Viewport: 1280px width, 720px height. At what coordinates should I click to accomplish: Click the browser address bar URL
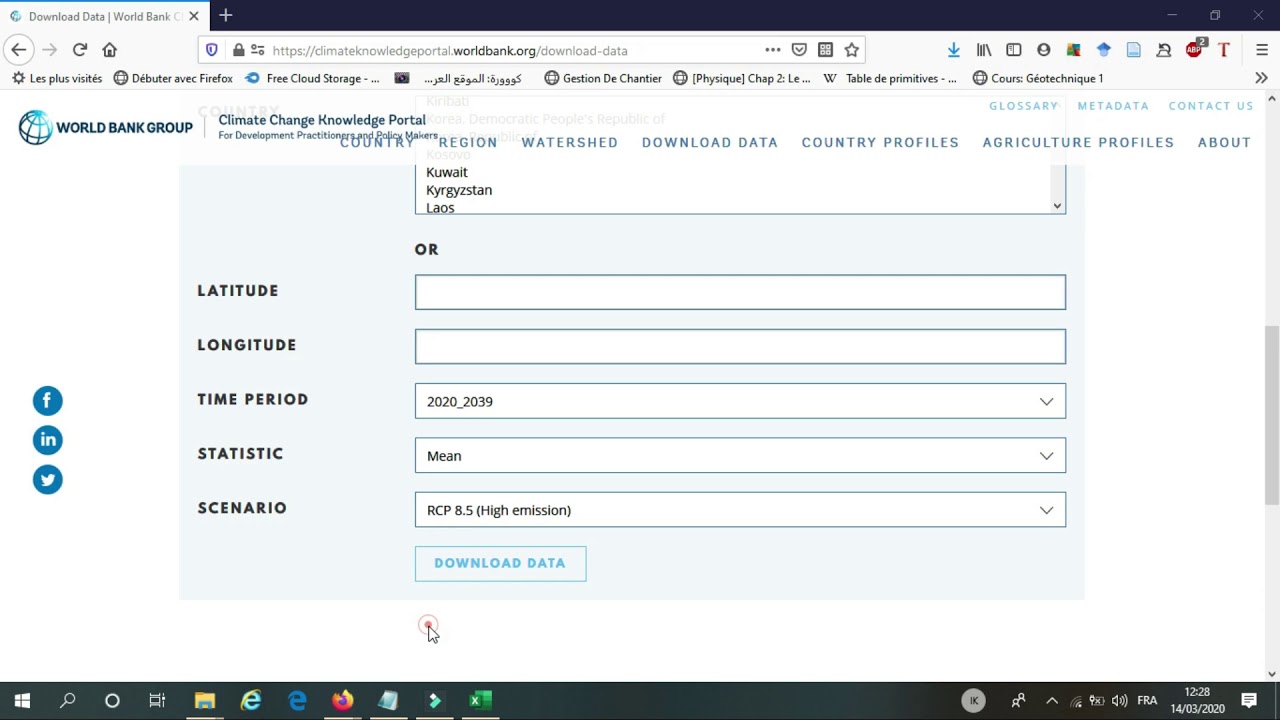tap(450, 50)
